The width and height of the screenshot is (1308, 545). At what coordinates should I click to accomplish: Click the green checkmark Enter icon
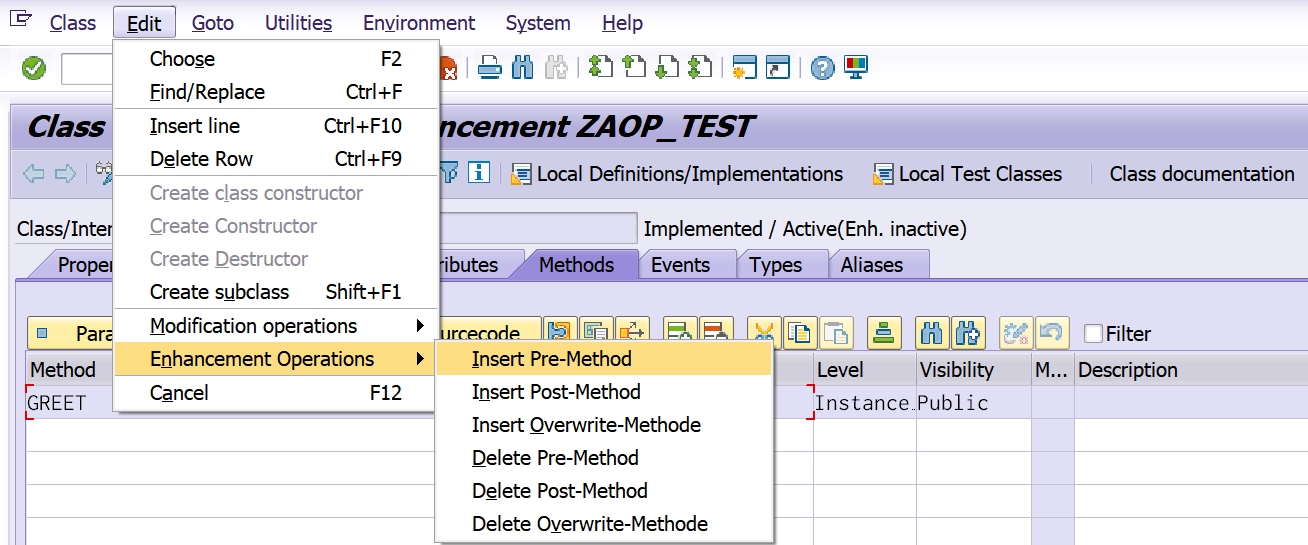coord(34,68)
